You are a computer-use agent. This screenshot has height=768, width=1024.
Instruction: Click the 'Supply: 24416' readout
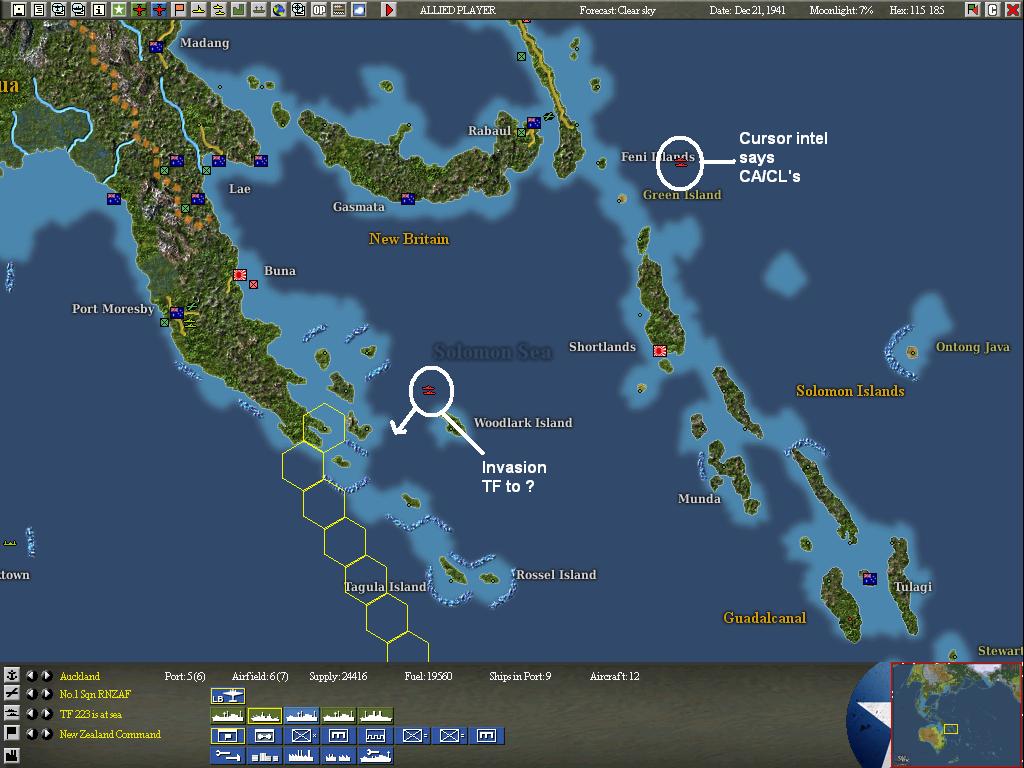[338, 676]
